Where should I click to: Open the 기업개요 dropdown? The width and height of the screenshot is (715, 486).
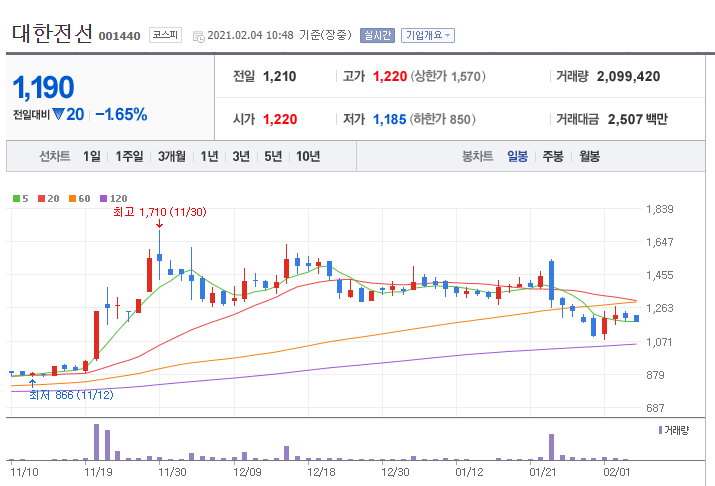coord(428,35)
